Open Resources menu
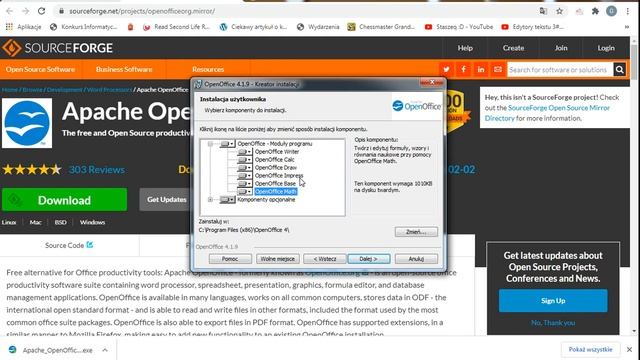Screen dimensions: 640x360 (208, 69)
